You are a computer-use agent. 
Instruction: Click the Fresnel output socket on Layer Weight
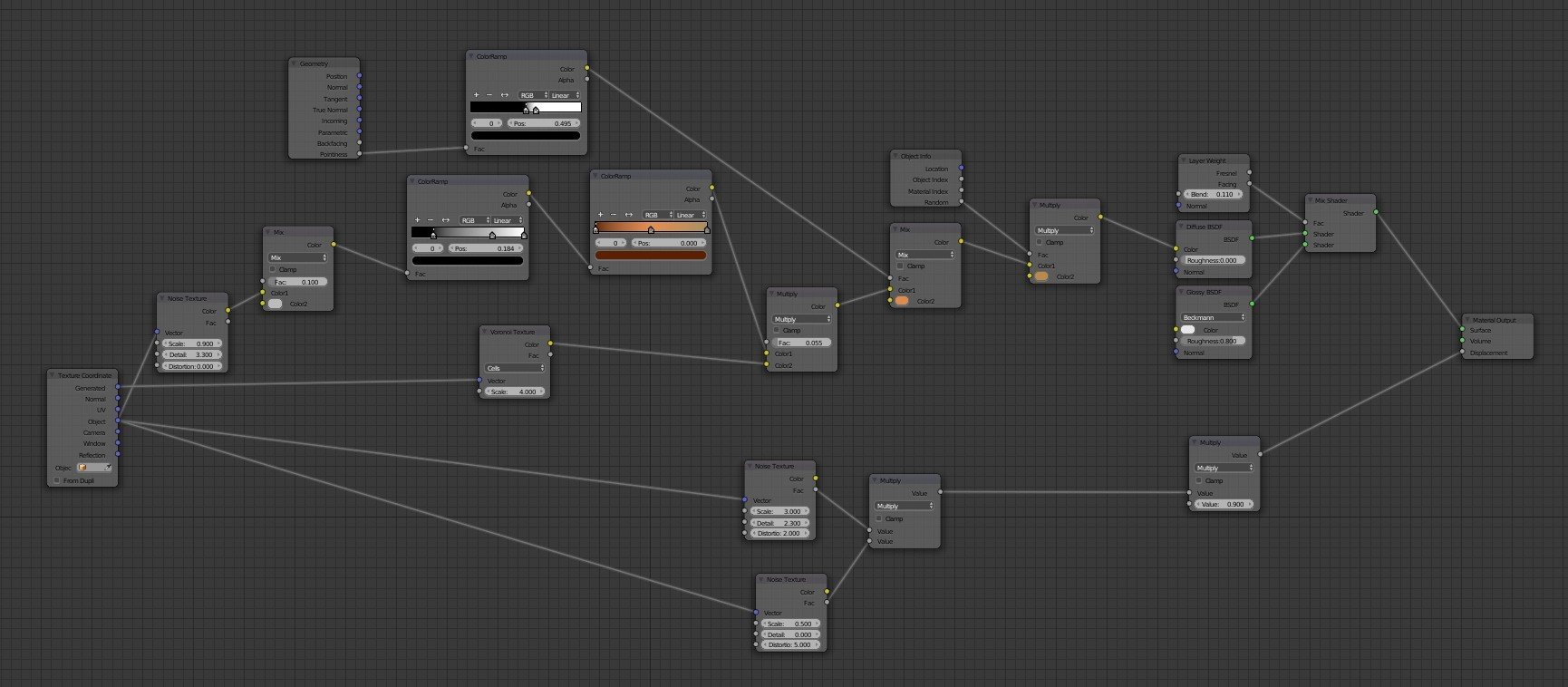point(1250,172)
